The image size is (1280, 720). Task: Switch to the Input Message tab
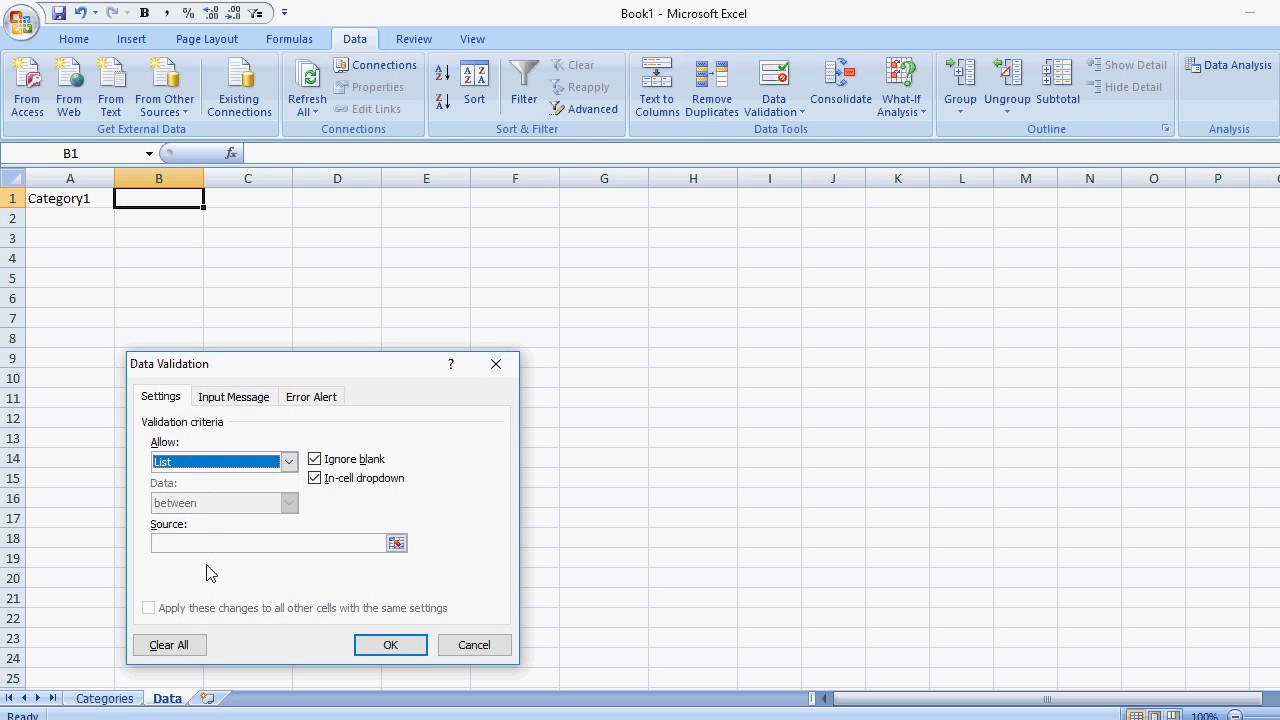coord(233,397)
